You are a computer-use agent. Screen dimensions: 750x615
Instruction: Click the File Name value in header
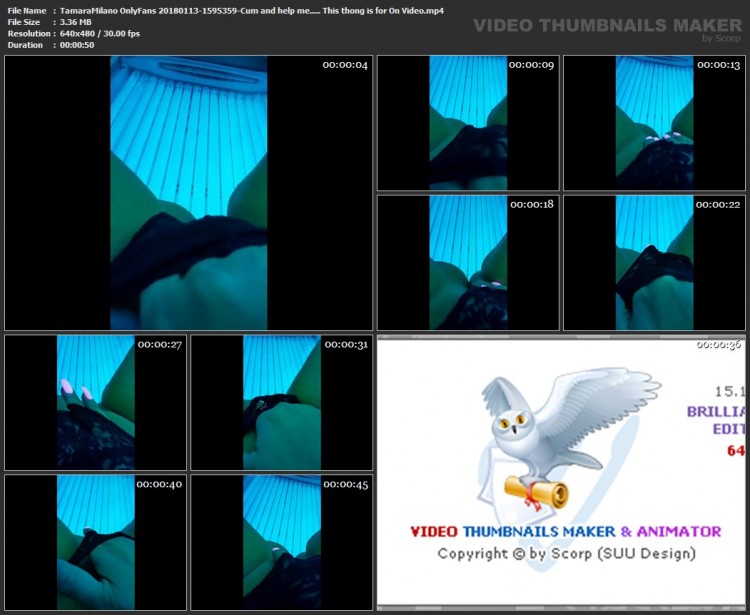point(252,10)
